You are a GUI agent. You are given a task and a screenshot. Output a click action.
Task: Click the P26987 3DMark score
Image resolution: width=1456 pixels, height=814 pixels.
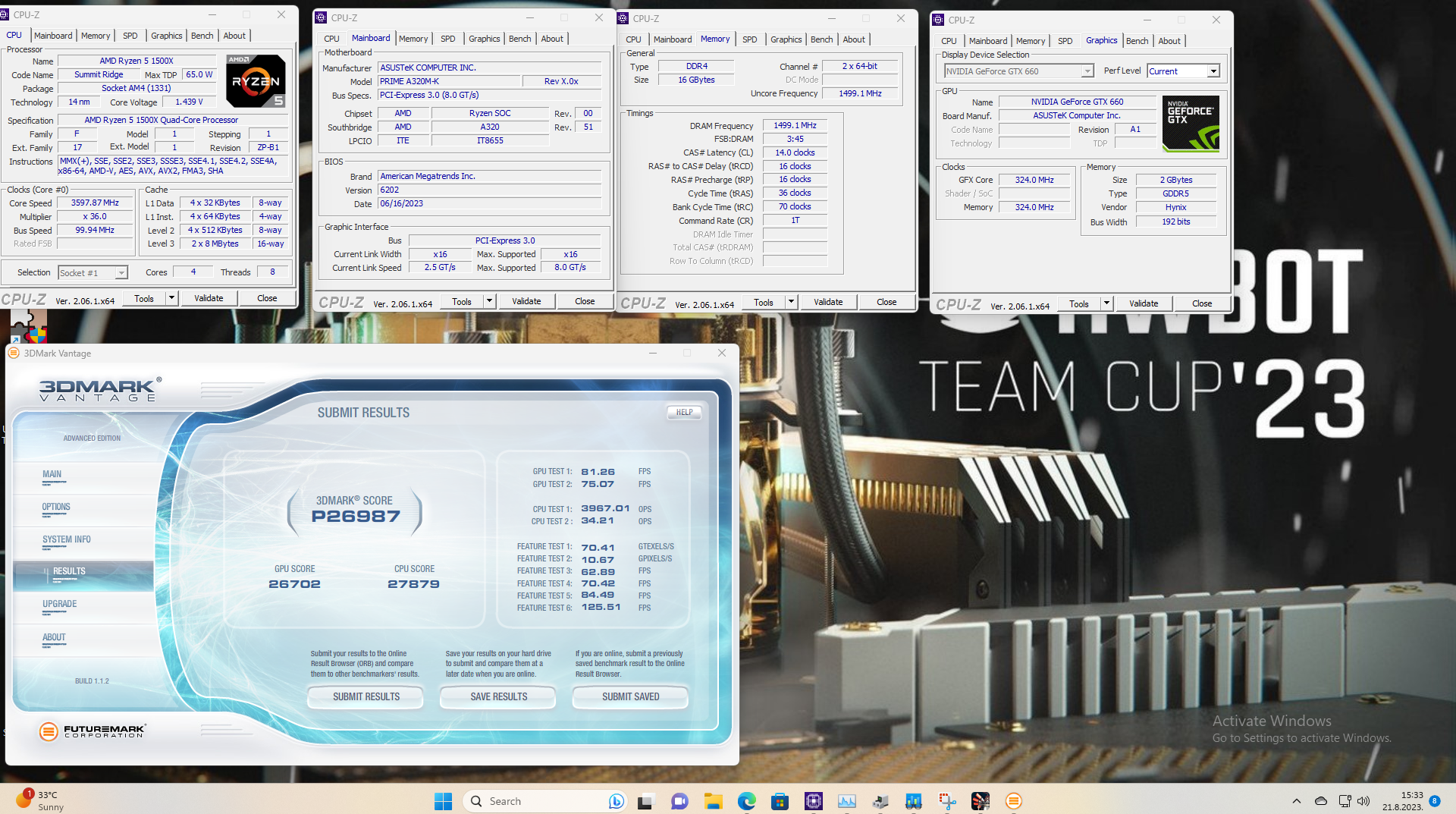356,517
